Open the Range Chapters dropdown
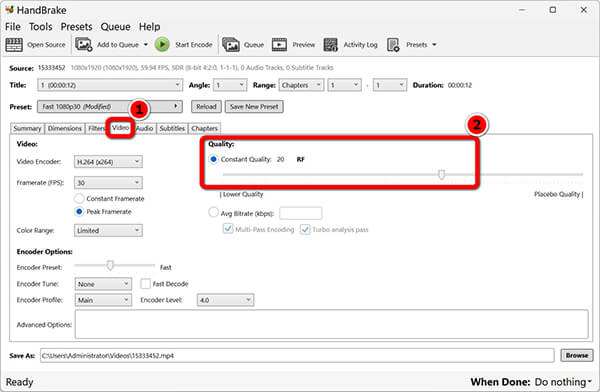Image resolution: width=600 pixels, height=392 pixels. 301,85
